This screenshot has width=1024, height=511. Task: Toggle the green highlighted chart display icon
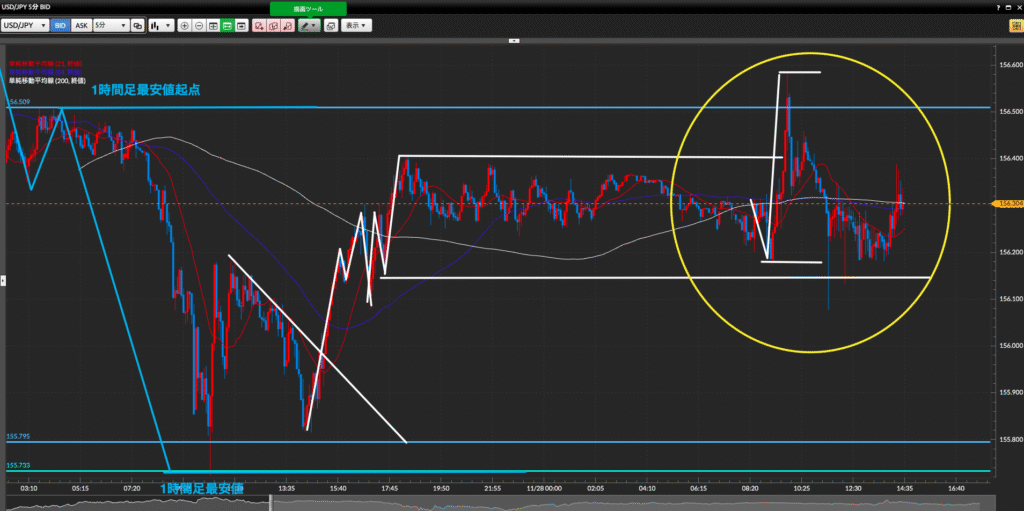click(x=228, y=25)
